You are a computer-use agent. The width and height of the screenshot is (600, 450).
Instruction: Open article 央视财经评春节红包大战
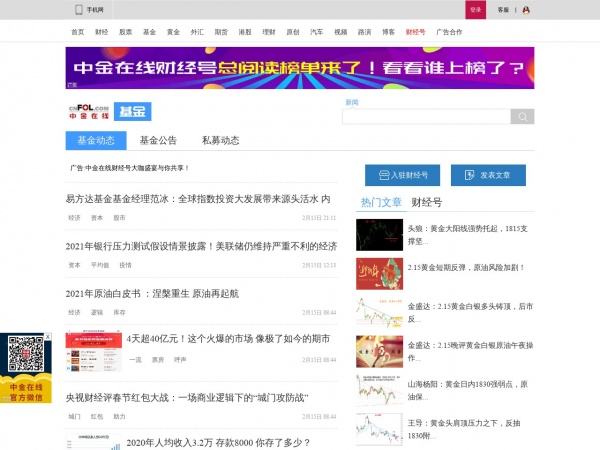pos(187,398)
